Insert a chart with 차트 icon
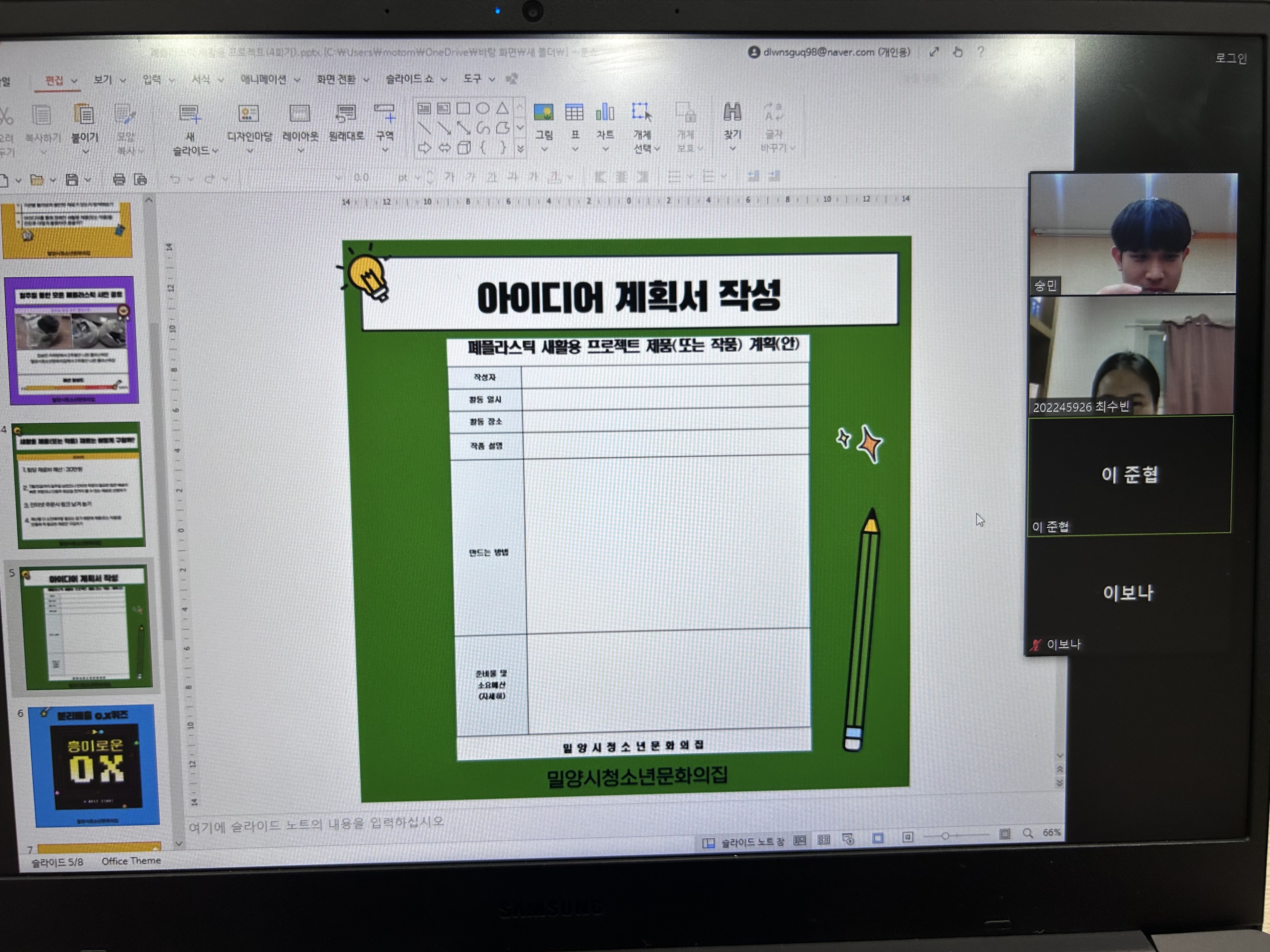Viewport: 1270px width, 952px height. tap(605, 111)
